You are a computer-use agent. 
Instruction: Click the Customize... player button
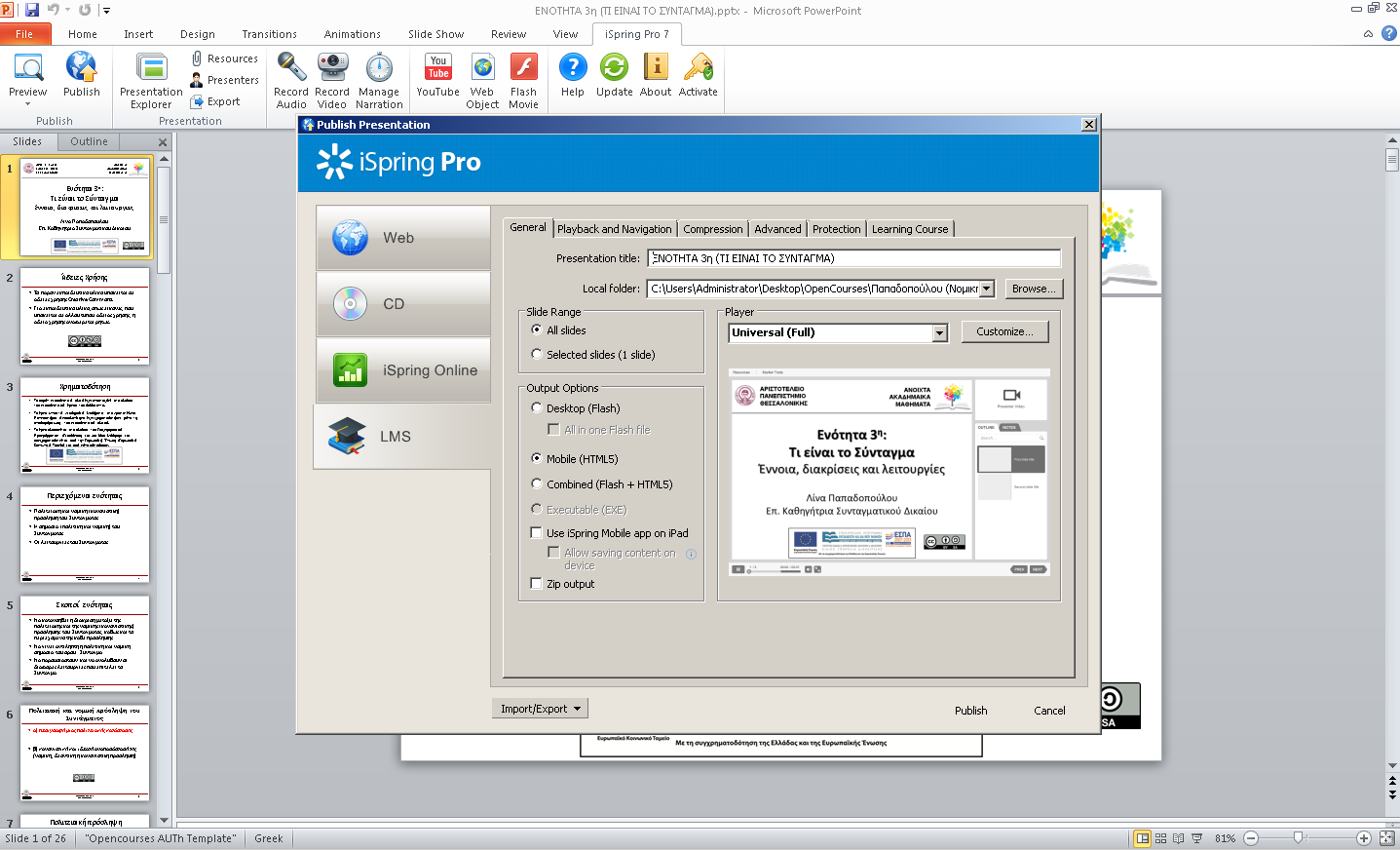click(1004, 331)
